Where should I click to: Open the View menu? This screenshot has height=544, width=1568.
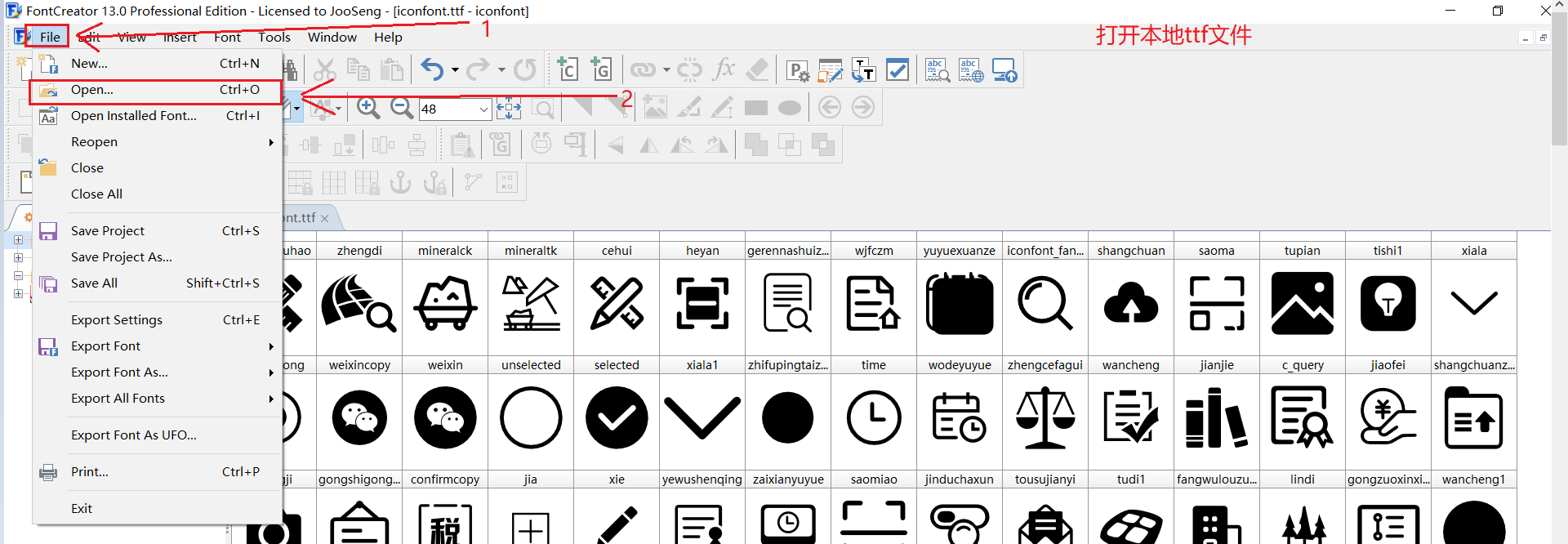[x=131, y=38]
